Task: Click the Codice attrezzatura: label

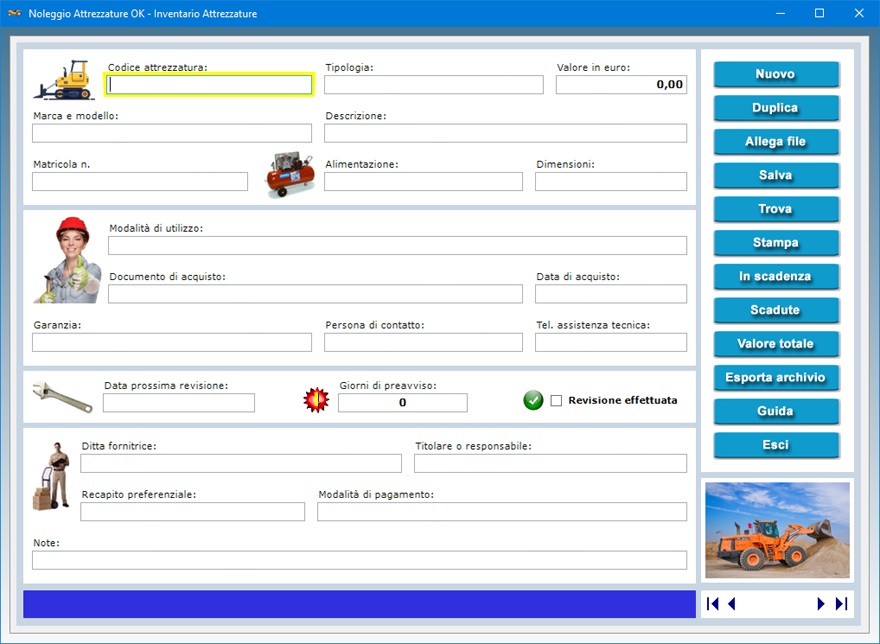Action: pos(158,67)
